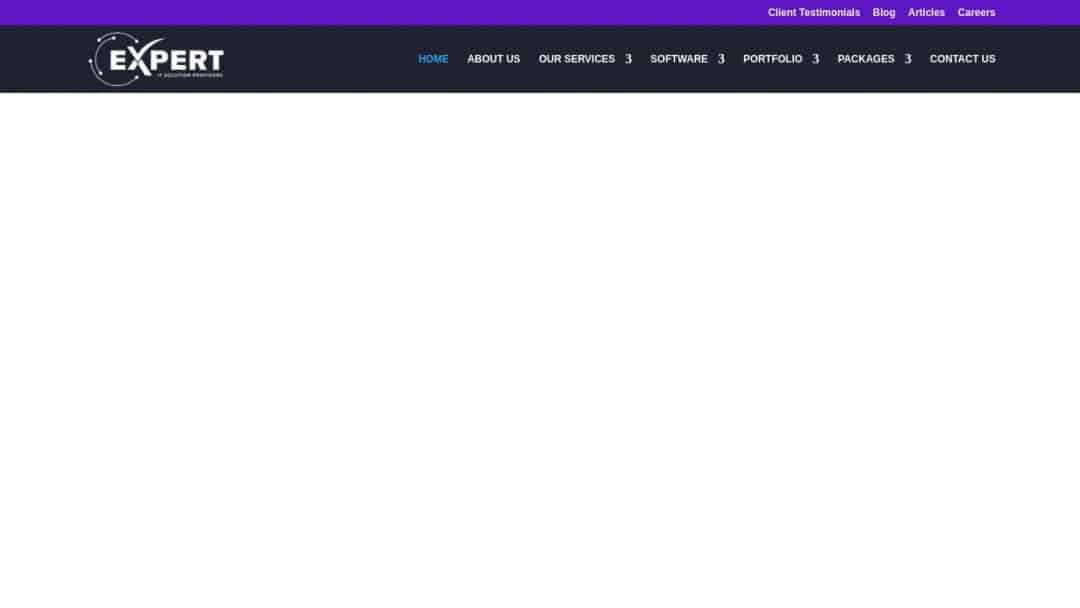Click the purple top announcement bar
Image resolution: width=1080 pixels, height=608 pixels.
400,12
